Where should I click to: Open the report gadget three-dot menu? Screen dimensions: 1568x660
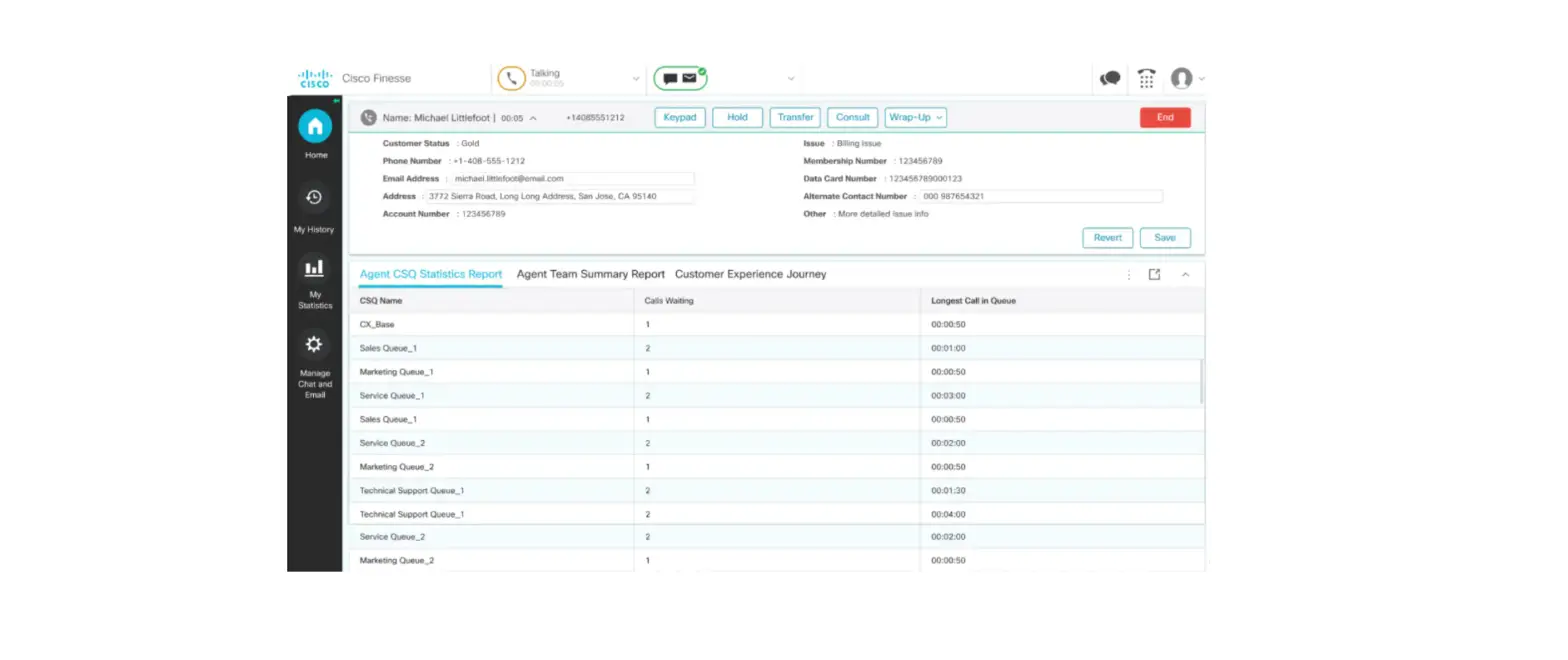point(1129,274)
